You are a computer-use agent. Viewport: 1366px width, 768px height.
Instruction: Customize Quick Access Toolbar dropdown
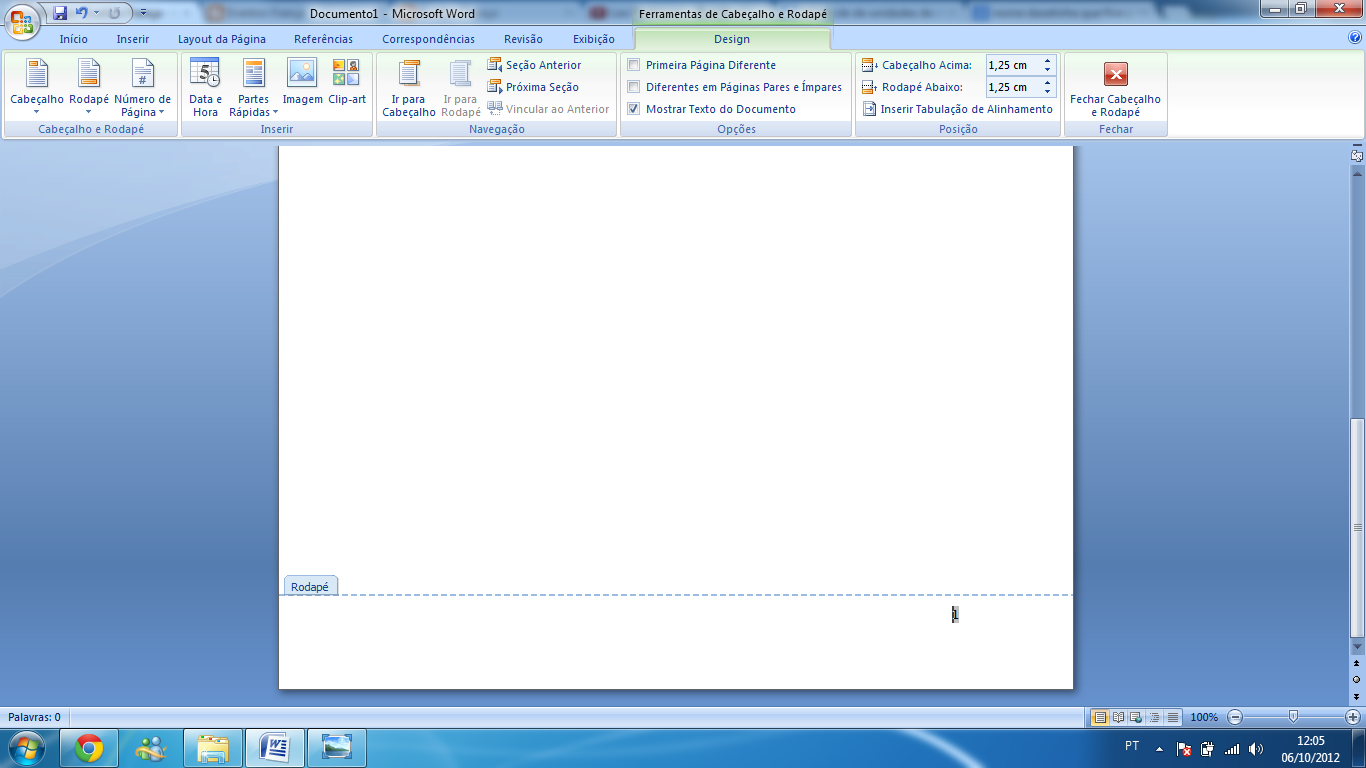143,13
